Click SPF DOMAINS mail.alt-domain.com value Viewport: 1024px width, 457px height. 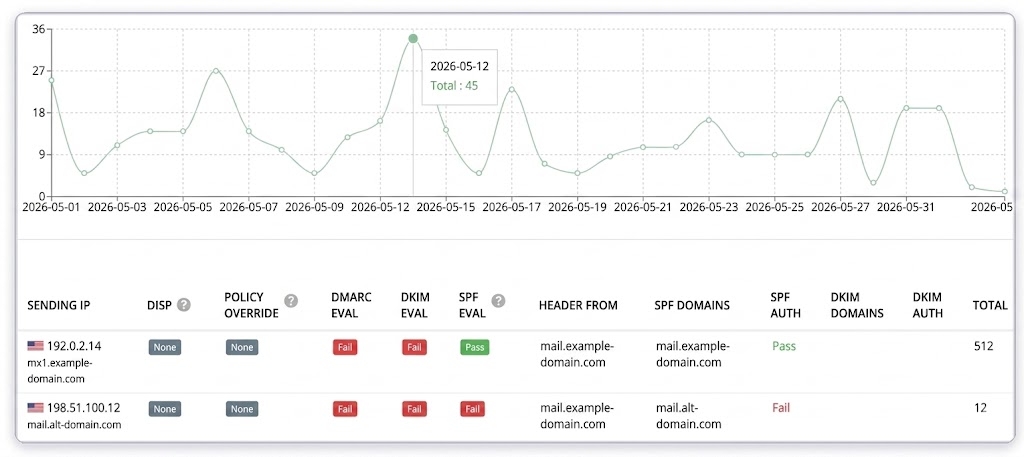688,416
